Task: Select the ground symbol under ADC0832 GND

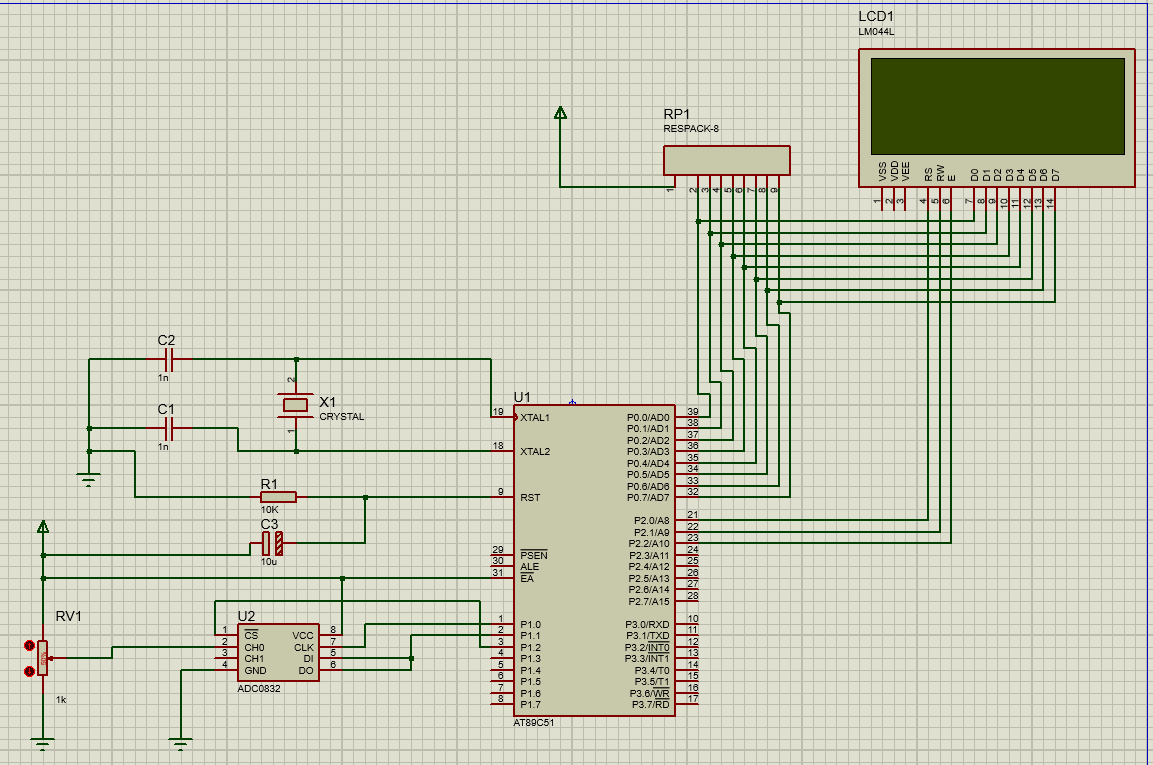Action: tap(181, 744)
